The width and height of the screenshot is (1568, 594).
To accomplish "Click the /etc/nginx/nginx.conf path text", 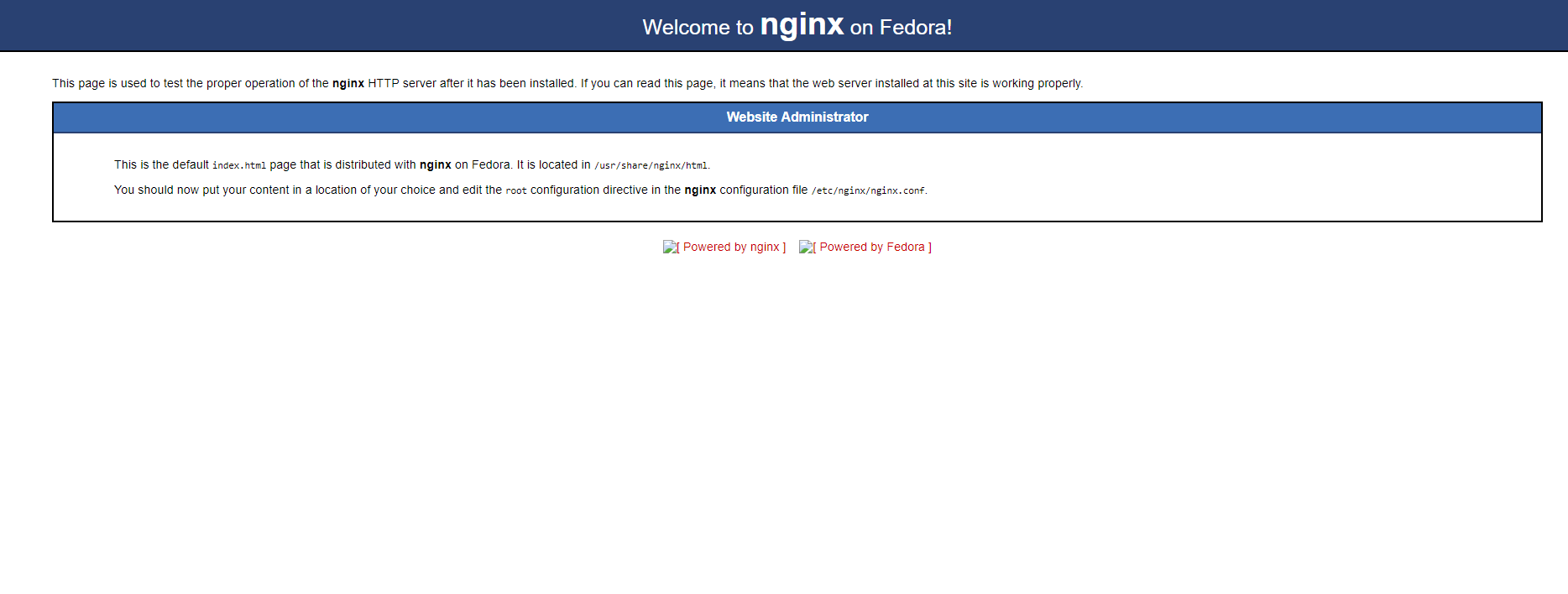I will tap(868, 190).
